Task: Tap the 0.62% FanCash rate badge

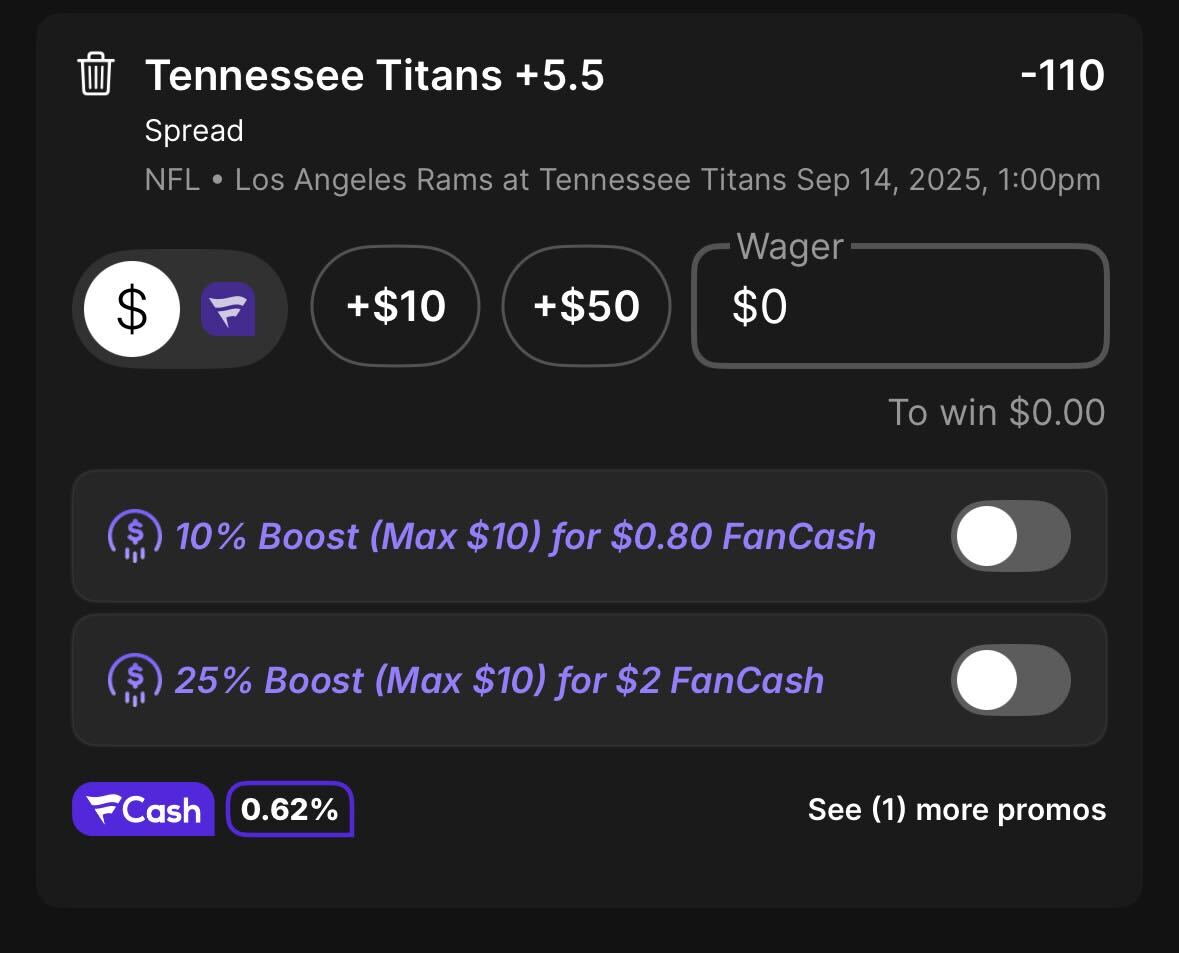Action: (x=289, y=809)
